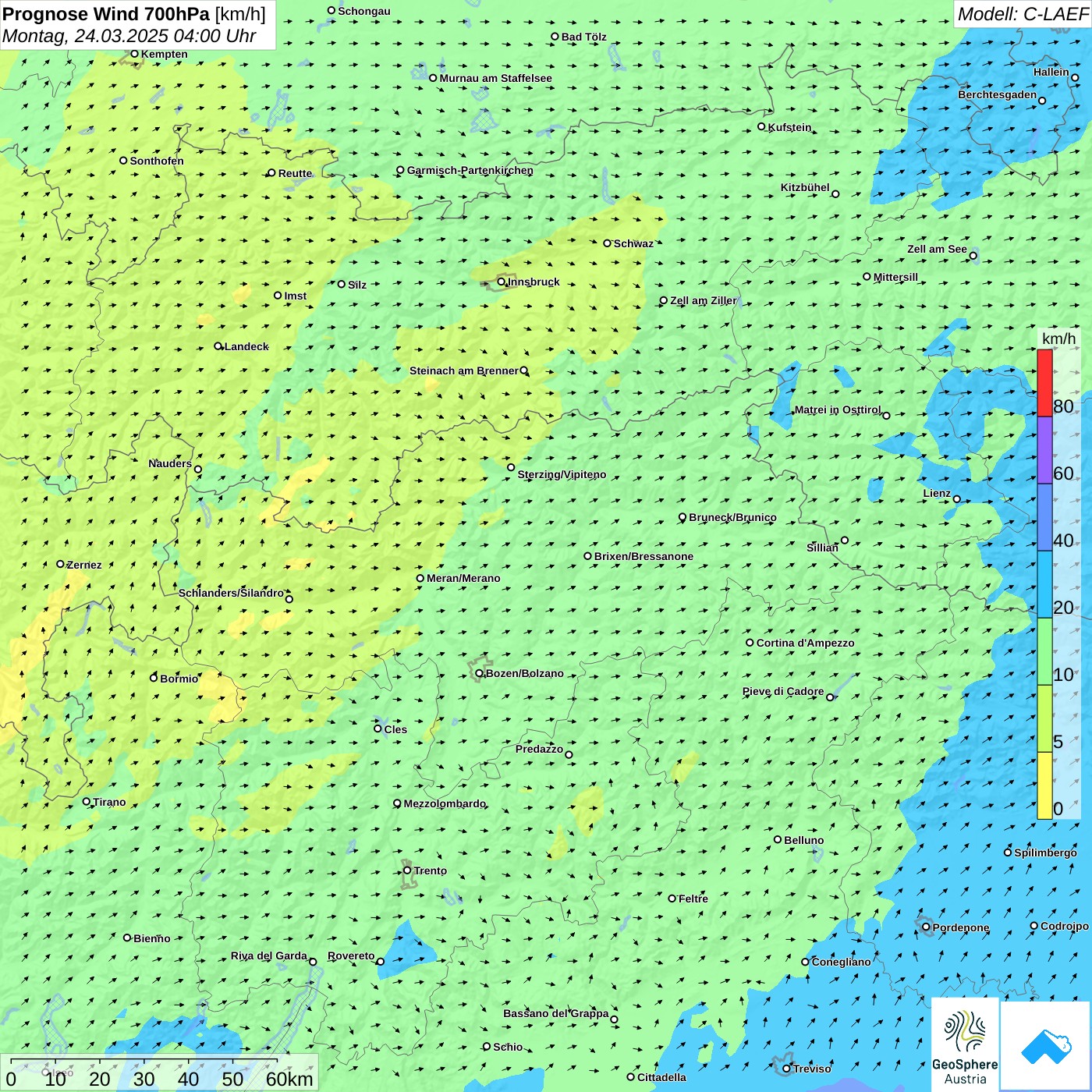1092x1092 pixels.
Task: Click the Landeck city marker
Action: pyautogui.click(x=218, y=346)
